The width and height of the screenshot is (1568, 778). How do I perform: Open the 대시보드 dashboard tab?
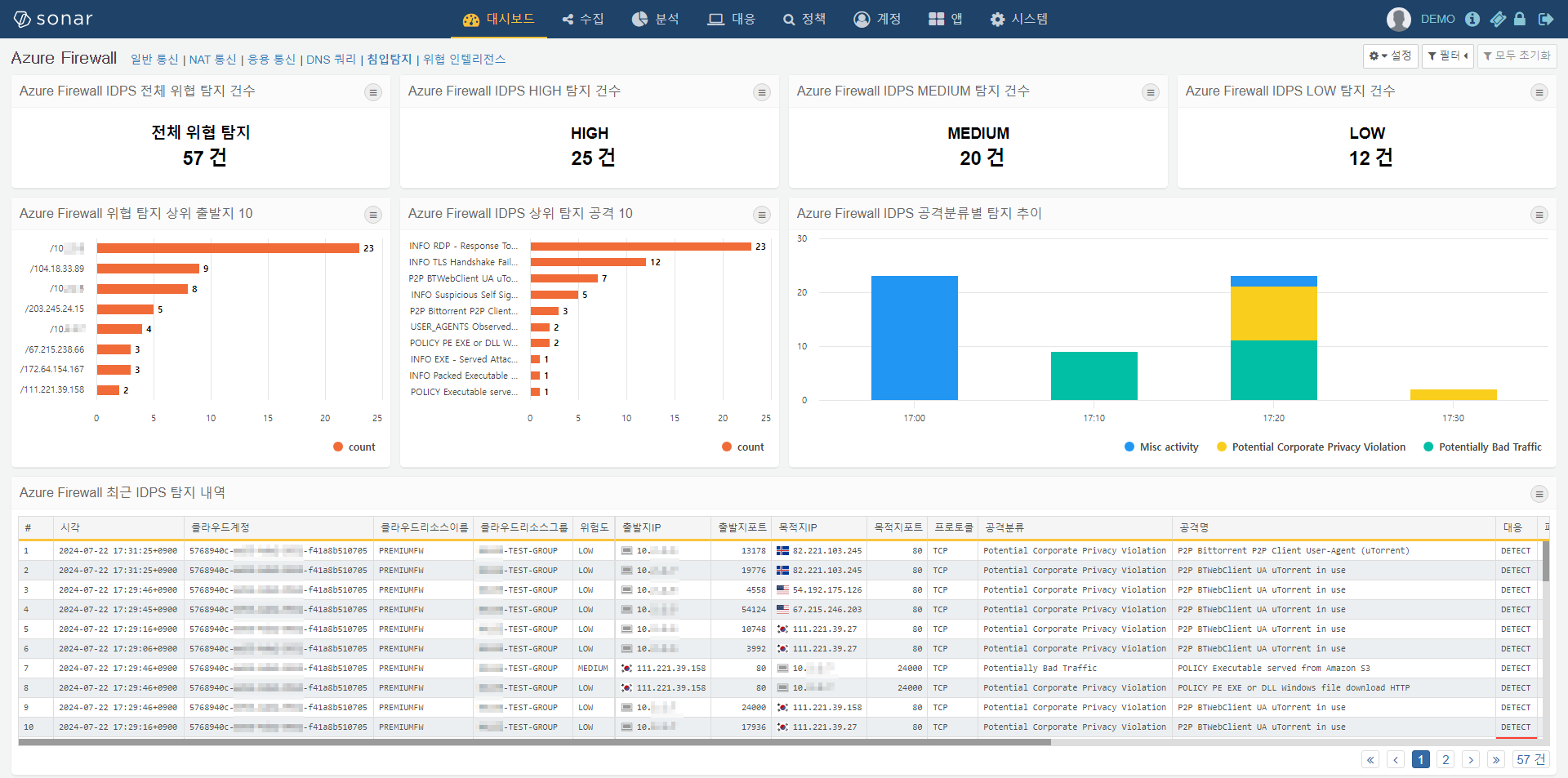[498, 19]
